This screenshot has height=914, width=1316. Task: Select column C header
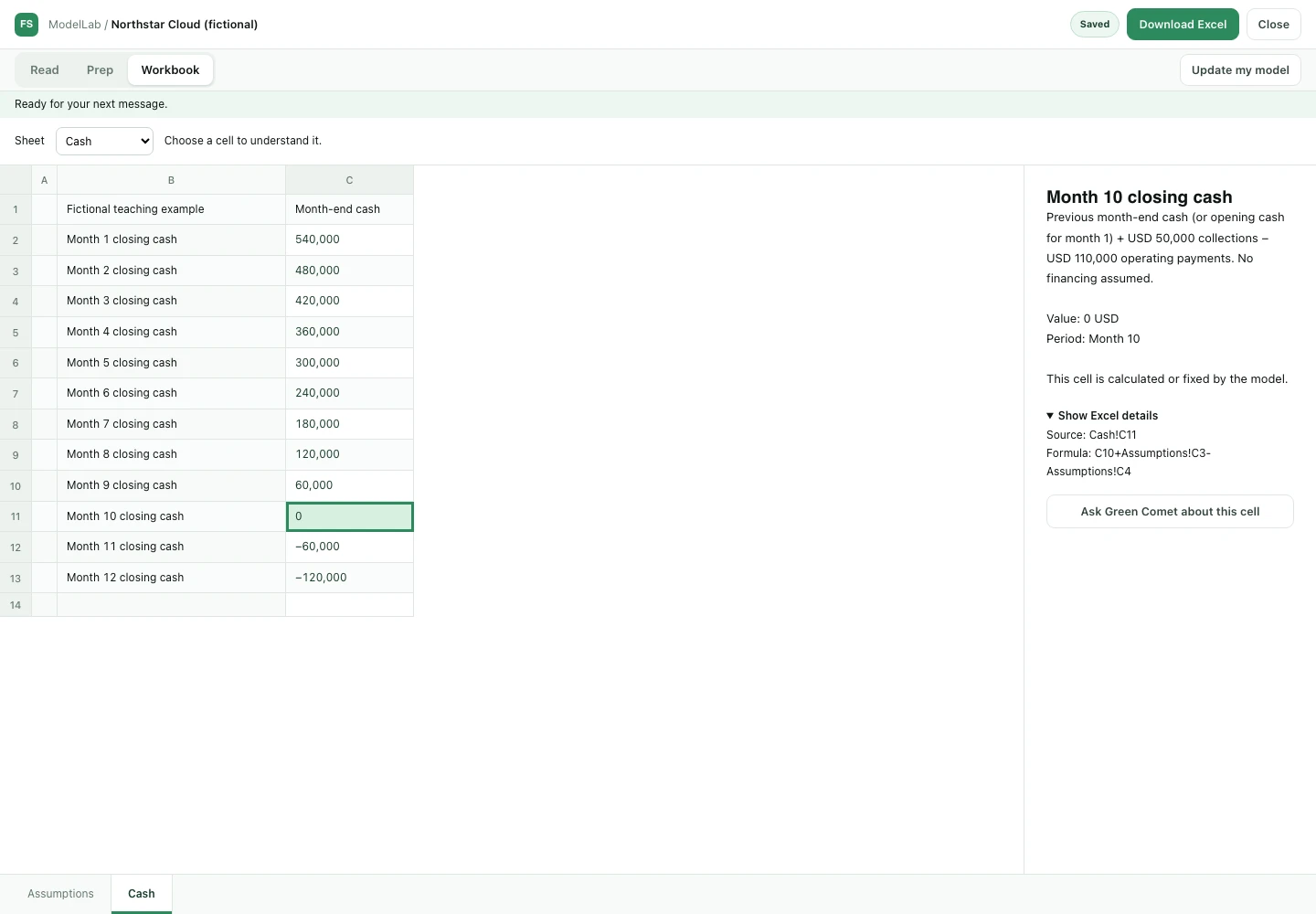click(350, 180)
